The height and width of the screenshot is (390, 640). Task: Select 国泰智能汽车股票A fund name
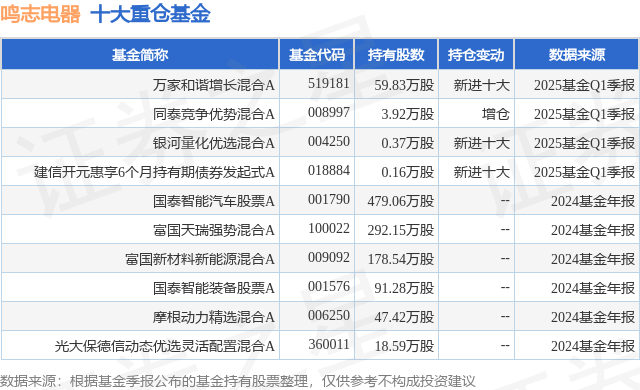coord(213,201)
